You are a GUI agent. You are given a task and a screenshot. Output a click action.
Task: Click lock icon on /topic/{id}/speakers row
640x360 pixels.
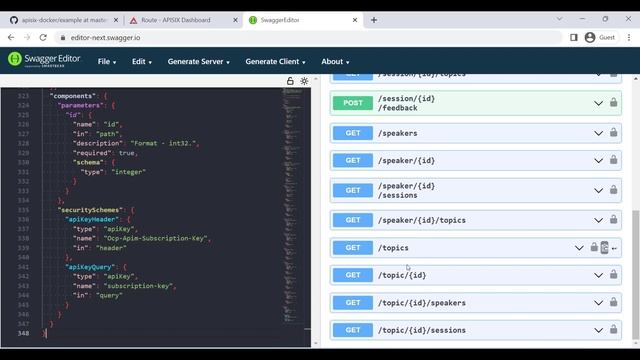click(613, 302)
